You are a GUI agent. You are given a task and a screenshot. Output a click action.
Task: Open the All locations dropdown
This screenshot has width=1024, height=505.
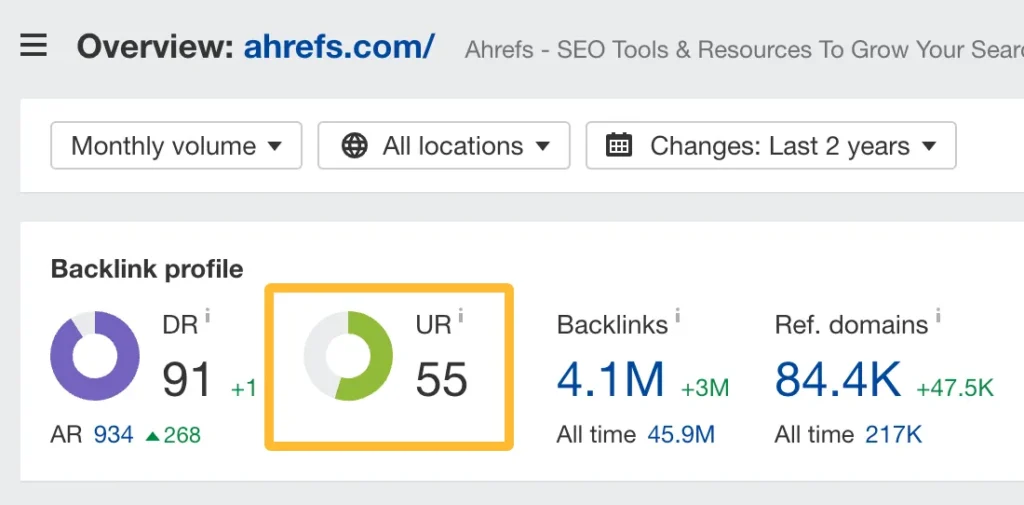click(444, 146)
